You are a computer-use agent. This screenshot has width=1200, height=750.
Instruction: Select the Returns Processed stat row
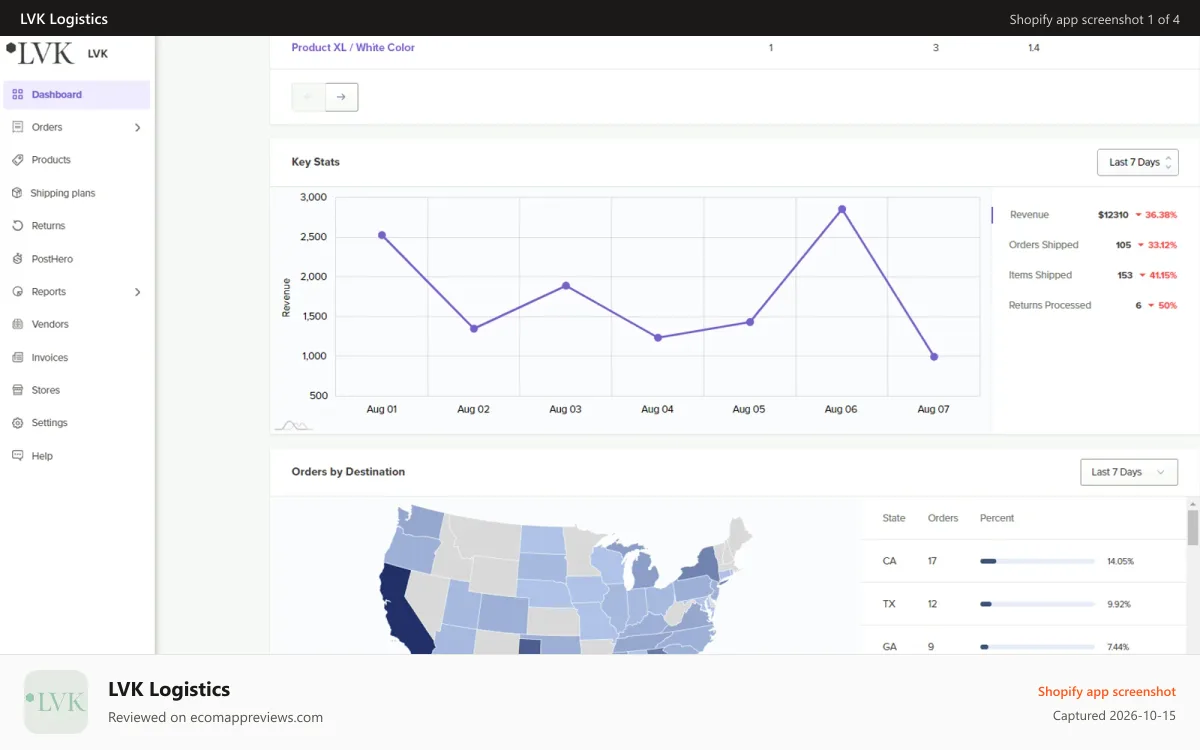pyautogui.click(x=1093, y=305)
